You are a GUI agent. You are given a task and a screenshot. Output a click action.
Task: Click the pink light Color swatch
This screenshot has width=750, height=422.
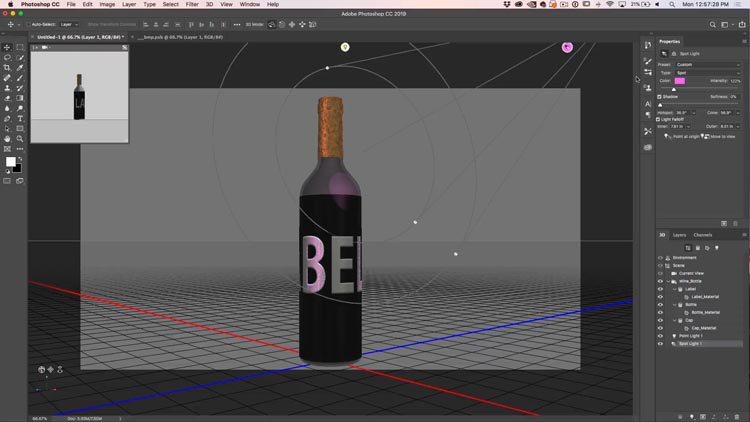(680, 81)
